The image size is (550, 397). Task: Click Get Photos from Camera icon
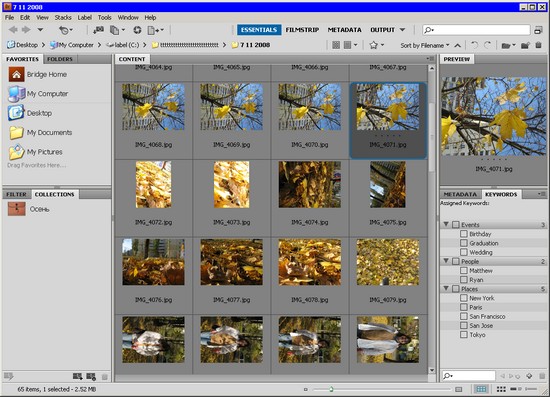point(99,30)
